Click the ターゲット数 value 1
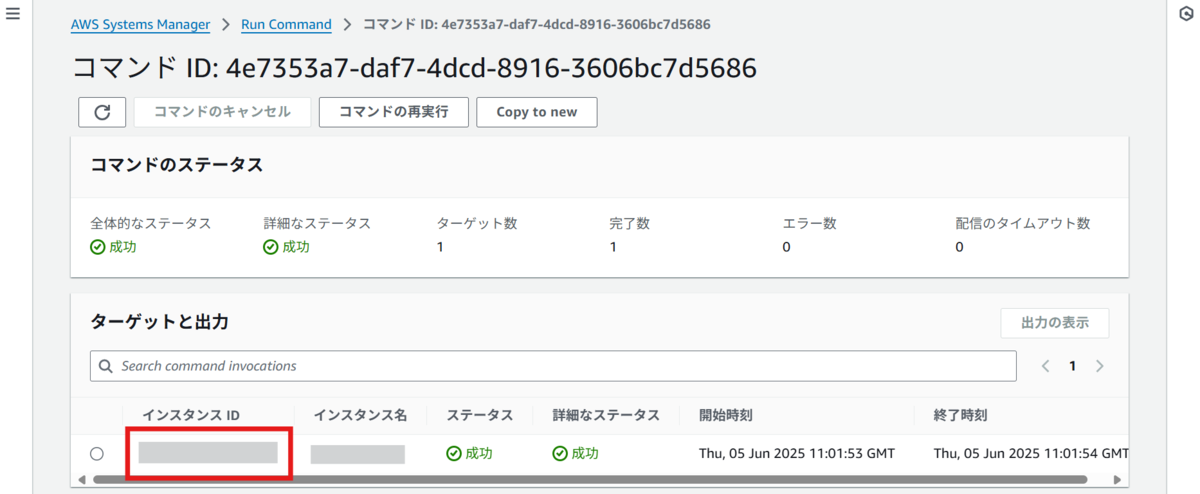The width and height of the screenshot is (1200, 494). [440, 247]
